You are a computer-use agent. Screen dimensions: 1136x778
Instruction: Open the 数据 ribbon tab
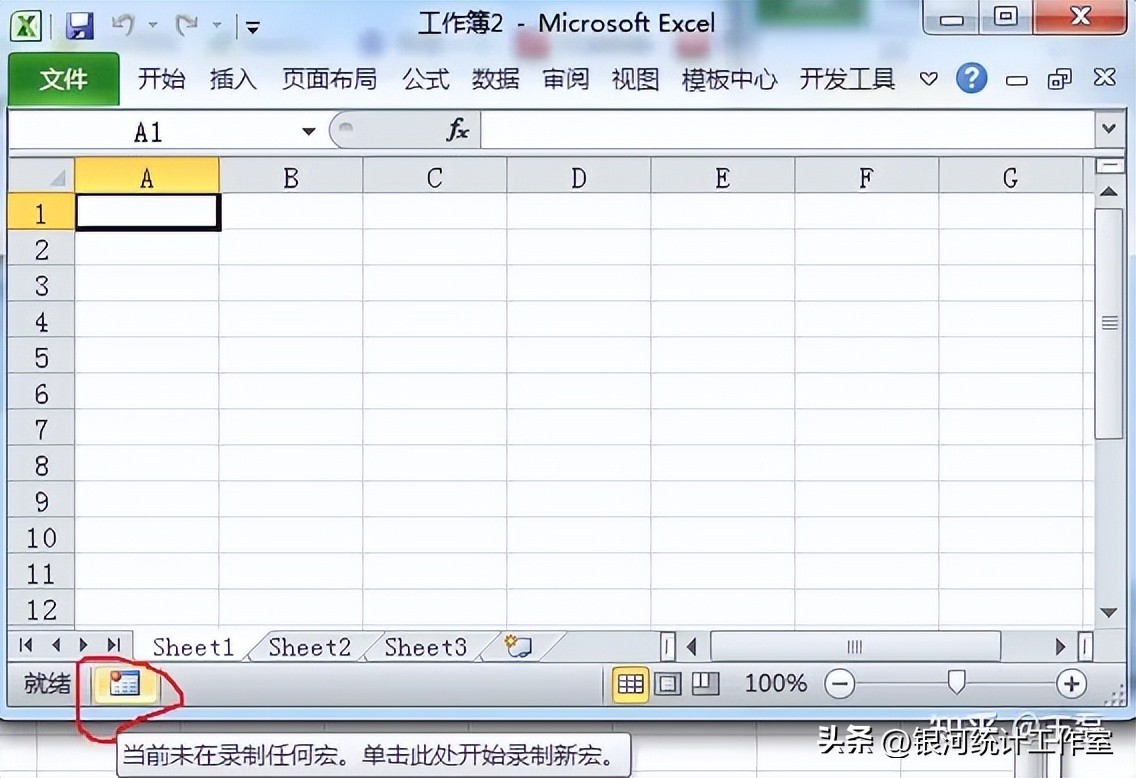[x=496, y=79]
